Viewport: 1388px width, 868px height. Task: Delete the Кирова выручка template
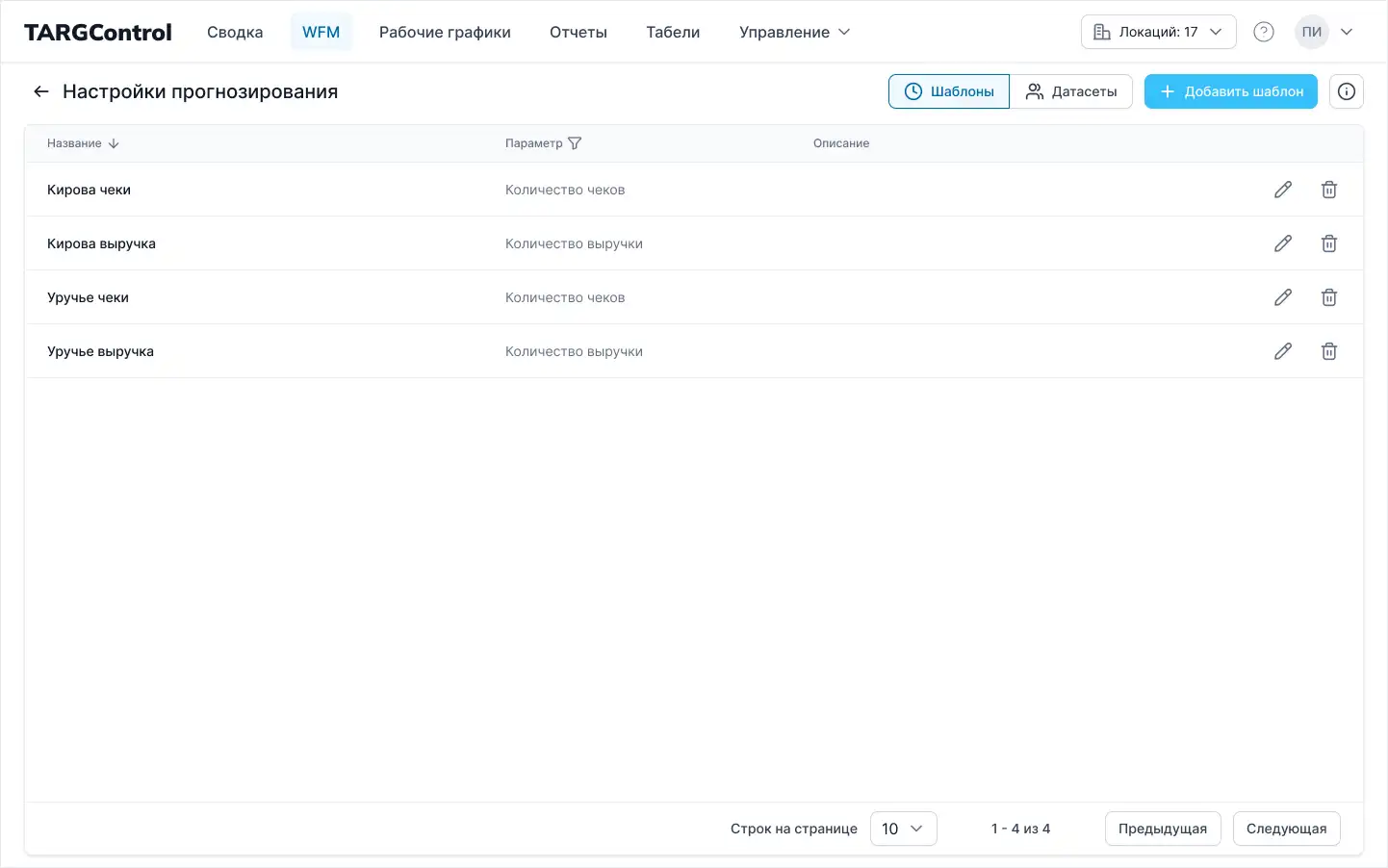coord(1329,243)
